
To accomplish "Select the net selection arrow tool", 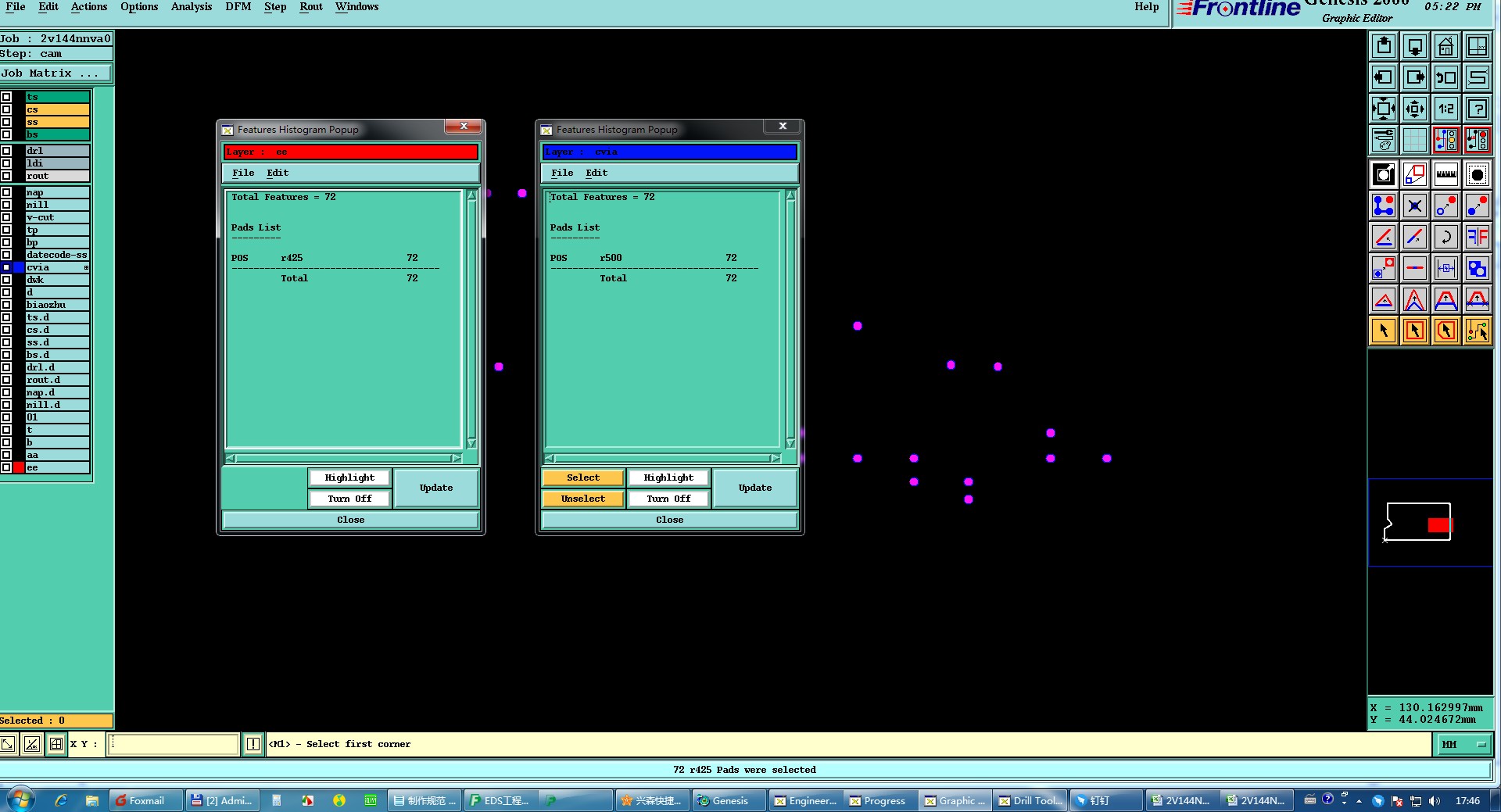I will [x=1478, y=331].
